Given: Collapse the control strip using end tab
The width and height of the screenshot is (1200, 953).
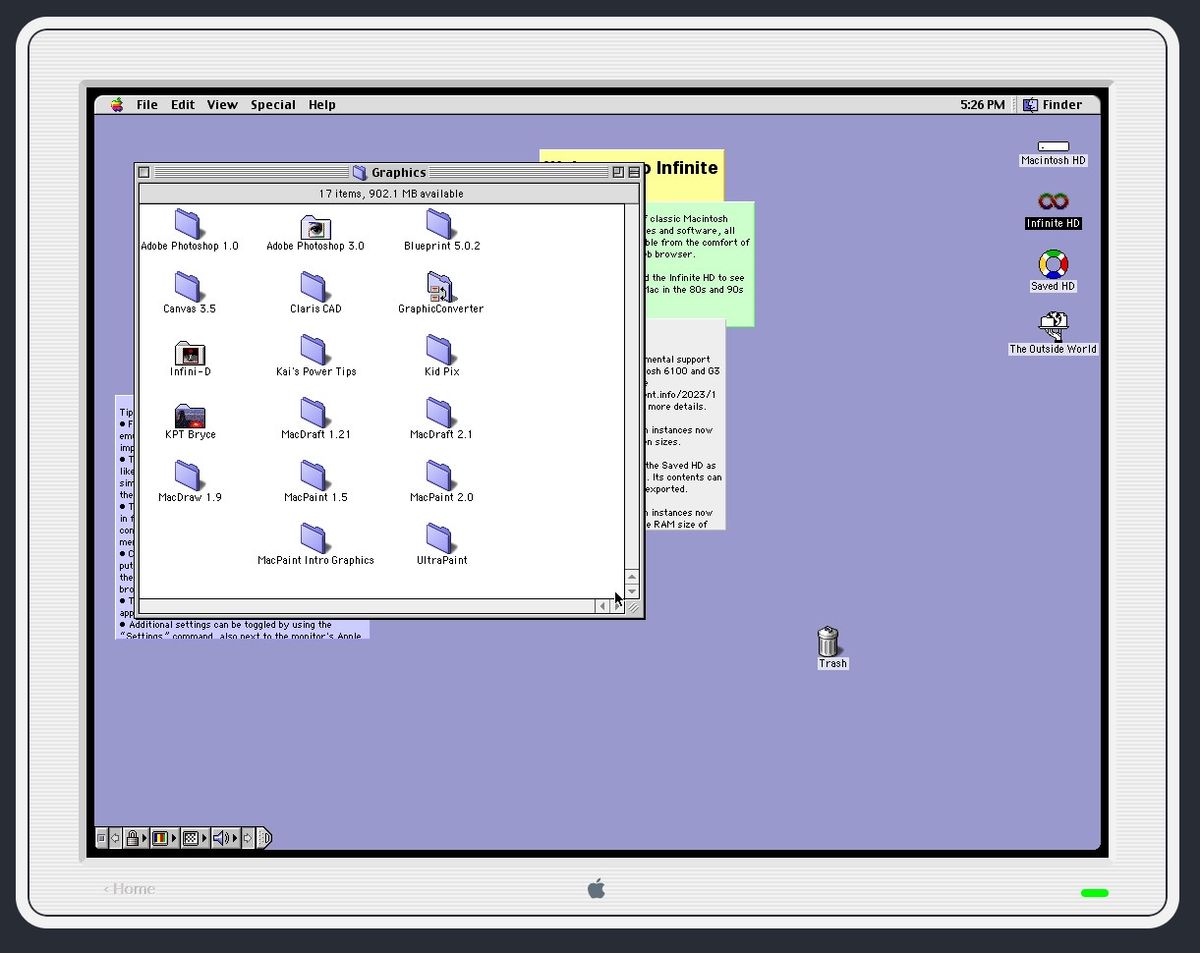Looking at the screenshot, I should pyautogui.click(x=264, y=838).
